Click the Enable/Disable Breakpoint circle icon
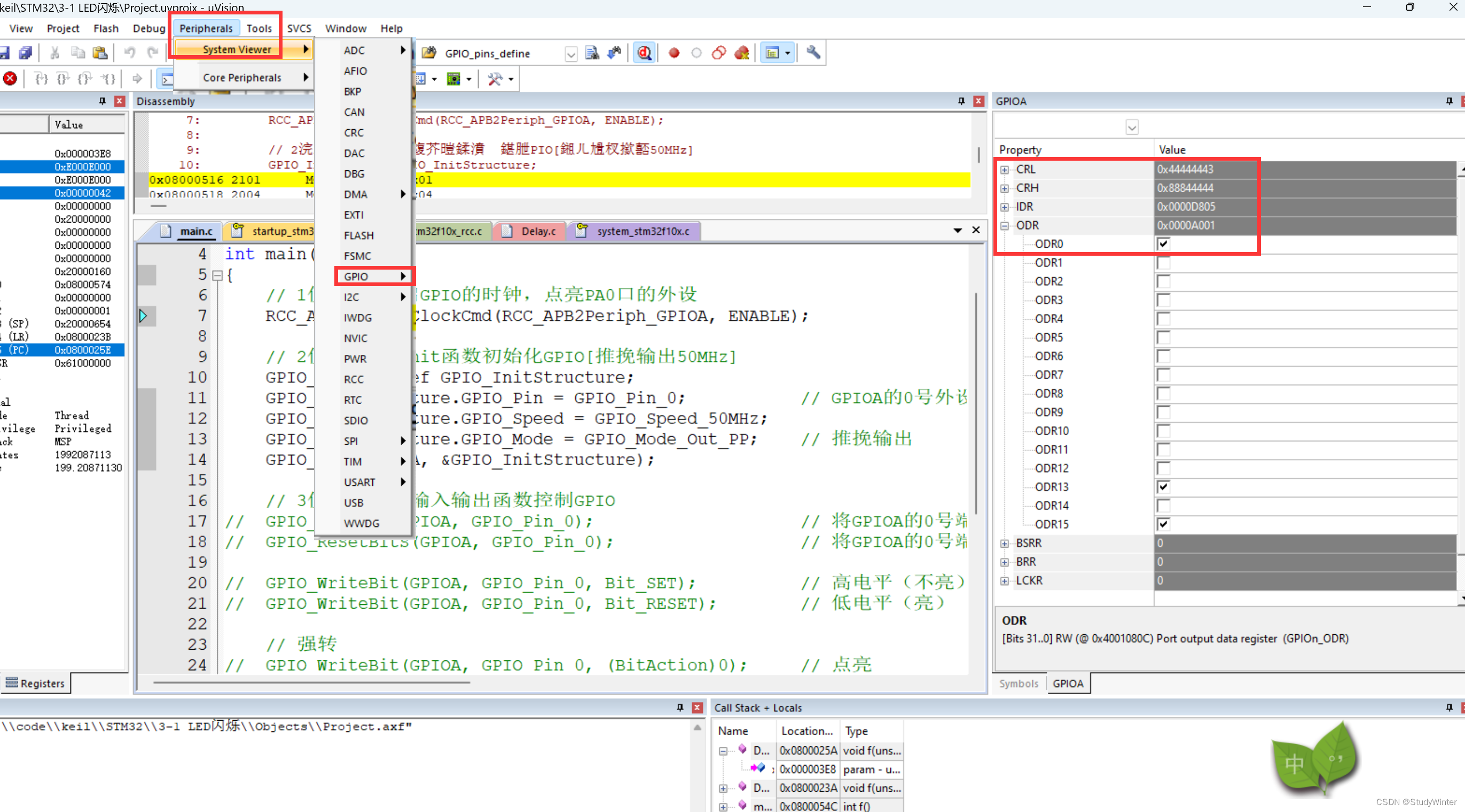This screenshot has width=1465, height=812. 696,53
